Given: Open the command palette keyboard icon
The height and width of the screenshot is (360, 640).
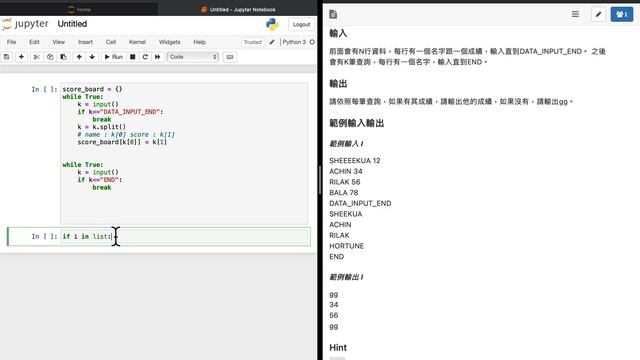Looking at the screenshot, I should click(230, 57).
